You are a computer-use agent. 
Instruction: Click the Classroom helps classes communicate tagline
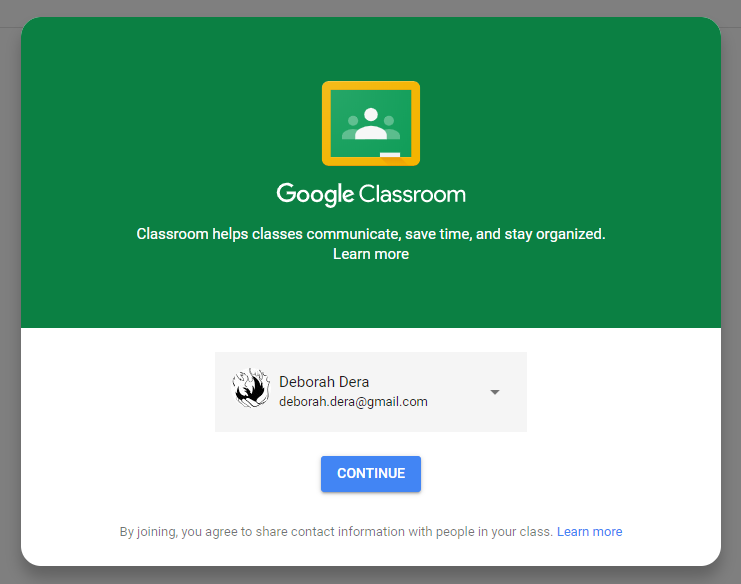coord(371,234)
